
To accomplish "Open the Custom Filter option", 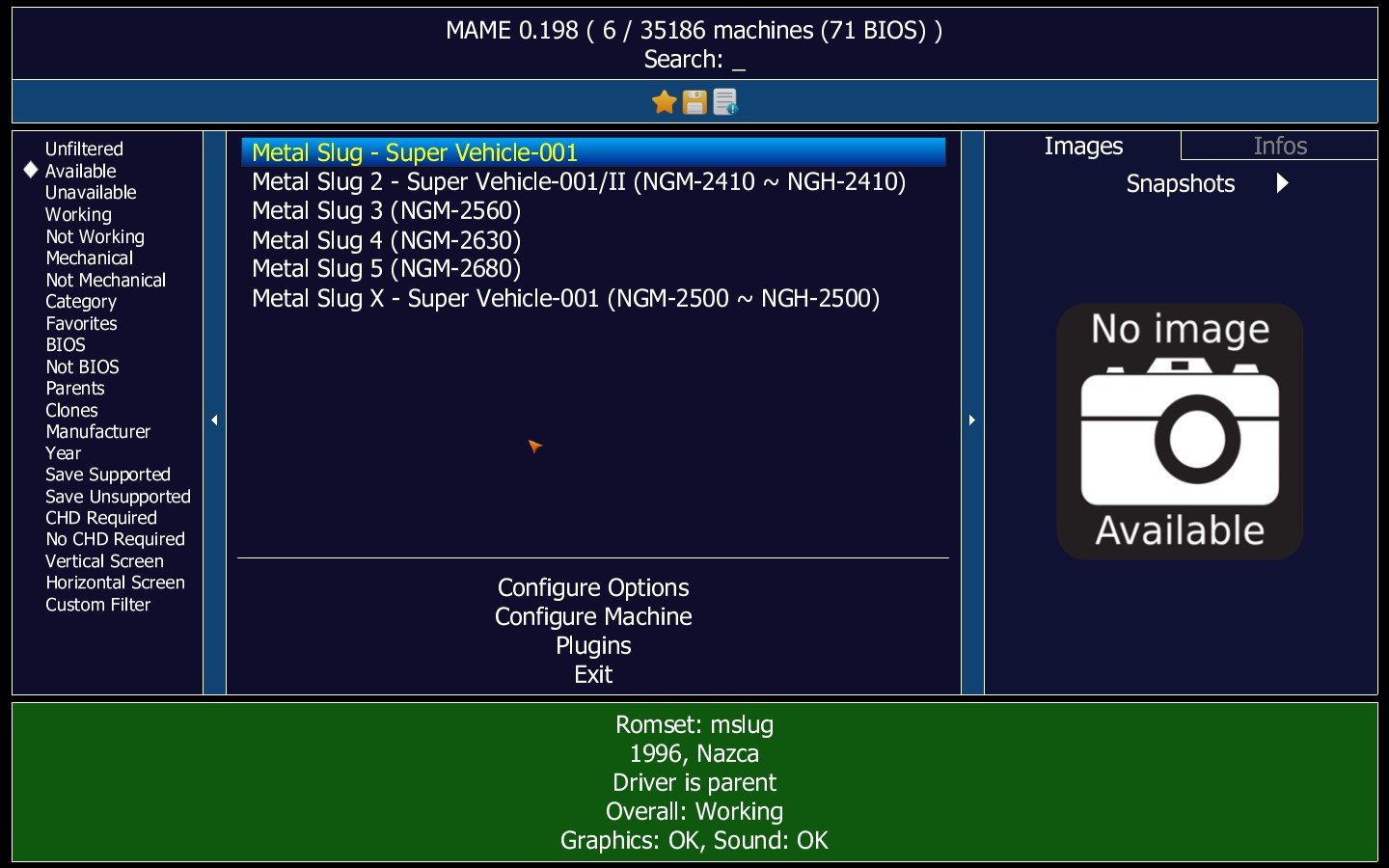I will click(97, 605).
